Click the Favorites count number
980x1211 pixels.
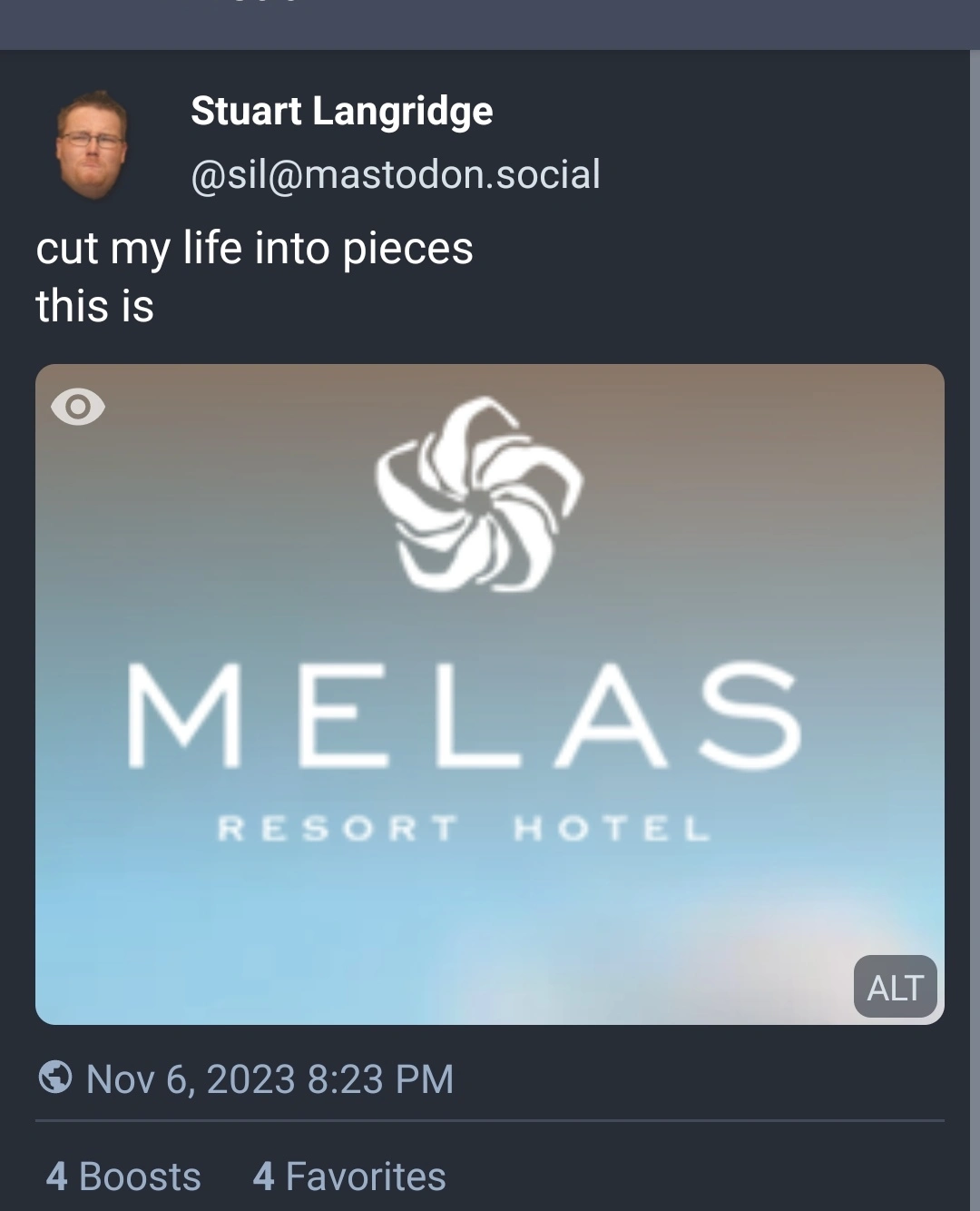click(x=263, y=1177)
